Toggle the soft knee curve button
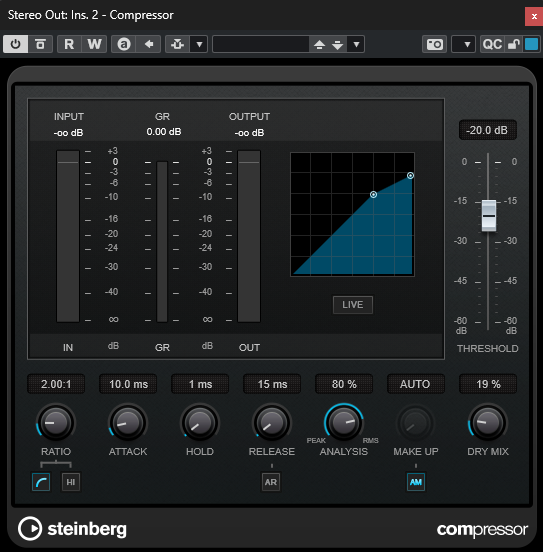This screenshot has width=543, height=552. point(41,482)
